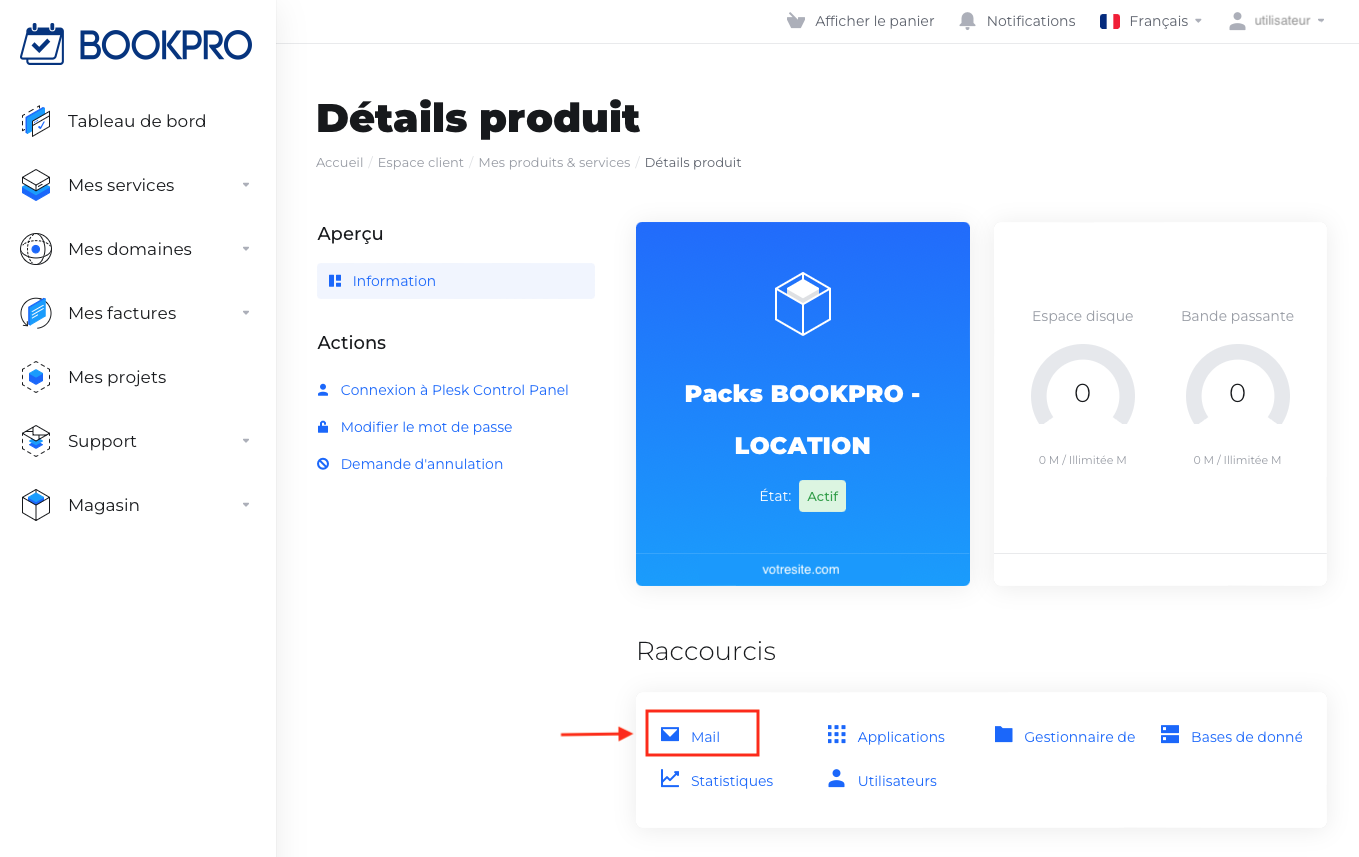Open Tableau de bord menu item

point(137,121)
